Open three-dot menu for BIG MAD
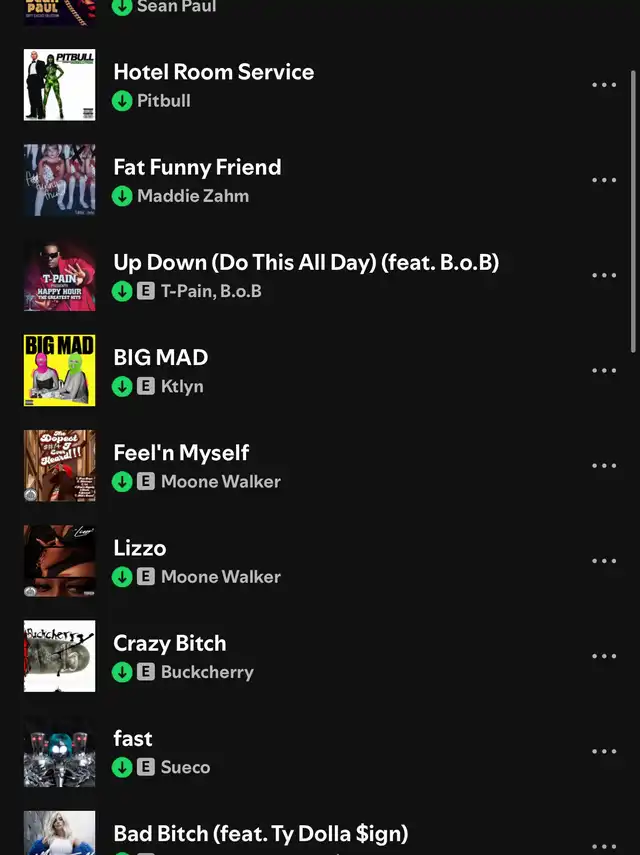 [604, 371]
